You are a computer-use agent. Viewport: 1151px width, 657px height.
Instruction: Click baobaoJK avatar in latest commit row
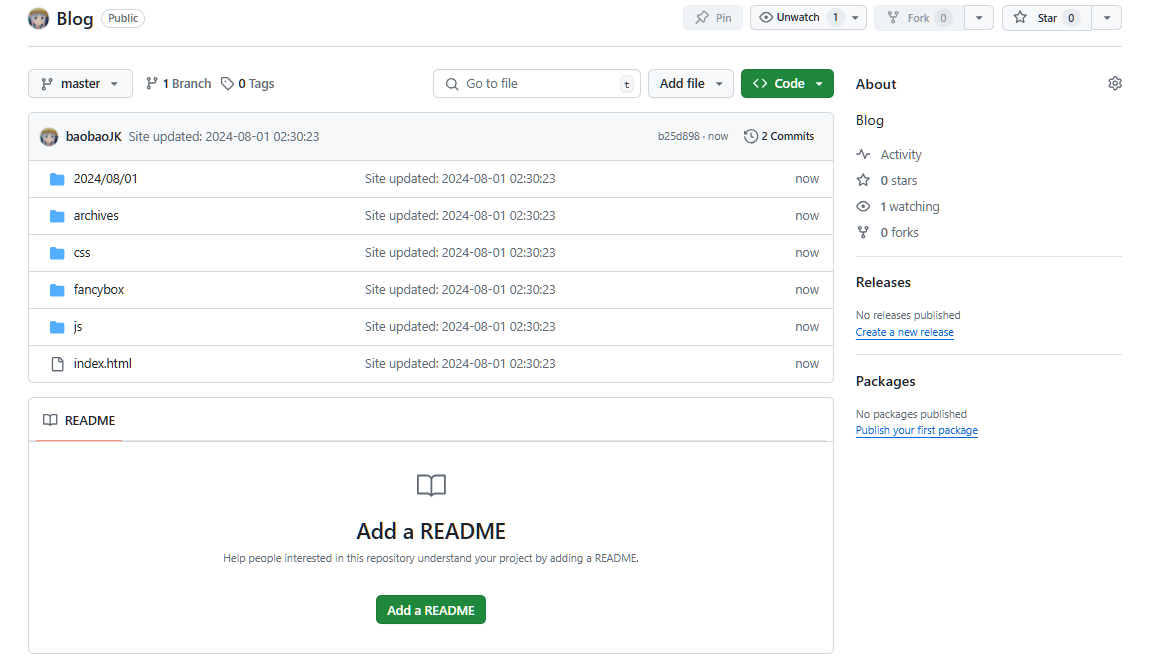49,137
